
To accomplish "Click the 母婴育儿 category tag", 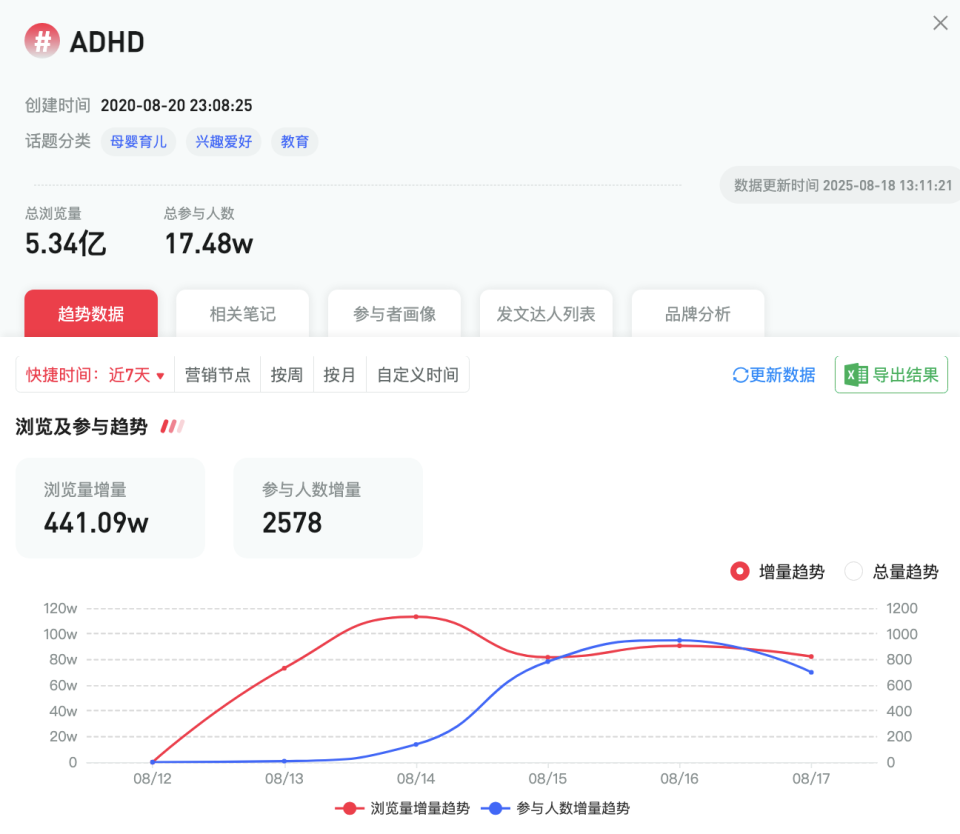I will pos(137,141).
